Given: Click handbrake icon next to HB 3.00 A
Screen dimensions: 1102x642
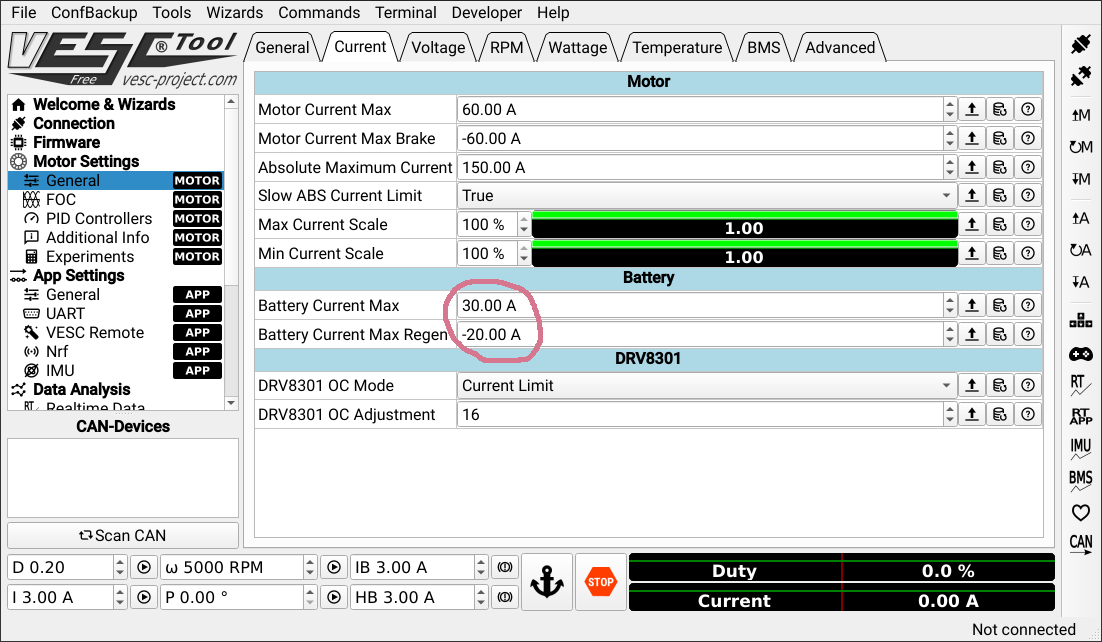Looking at the screenshot, I should pyautogui.click(x=505, y=598).
